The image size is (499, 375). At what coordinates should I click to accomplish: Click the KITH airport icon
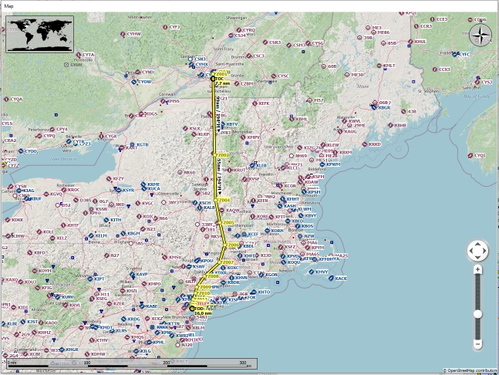(x=106, y=220)
